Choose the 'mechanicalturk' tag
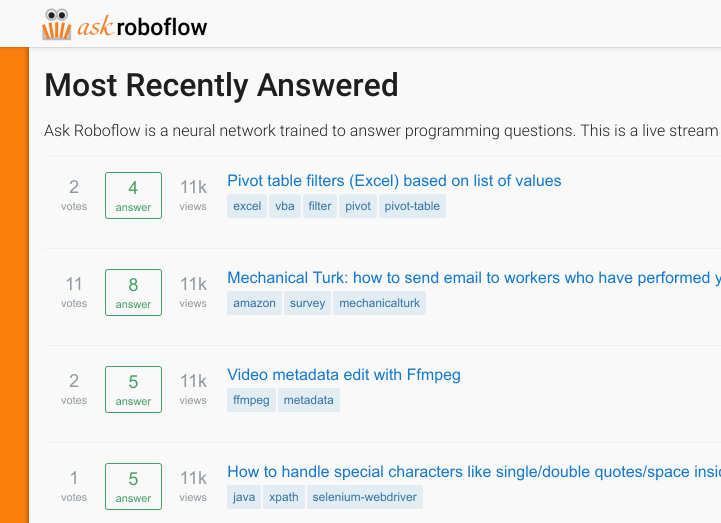721x523 pixels. pyautogui.click(x=380, y=304)
